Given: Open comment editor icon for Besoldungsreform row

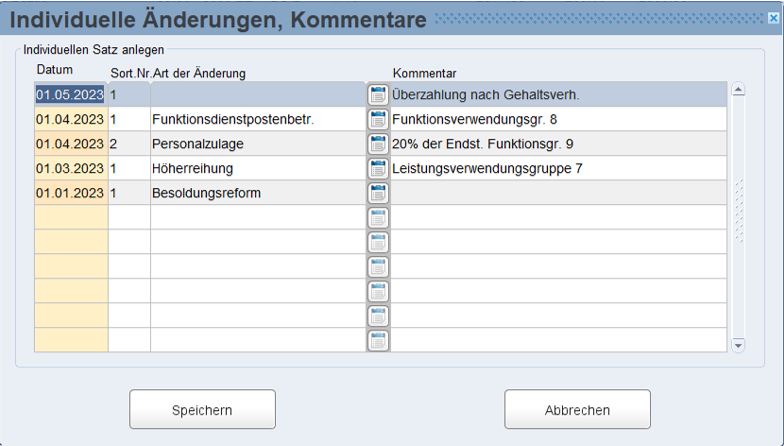Looking at the screenshot, I should click(378, 193).
